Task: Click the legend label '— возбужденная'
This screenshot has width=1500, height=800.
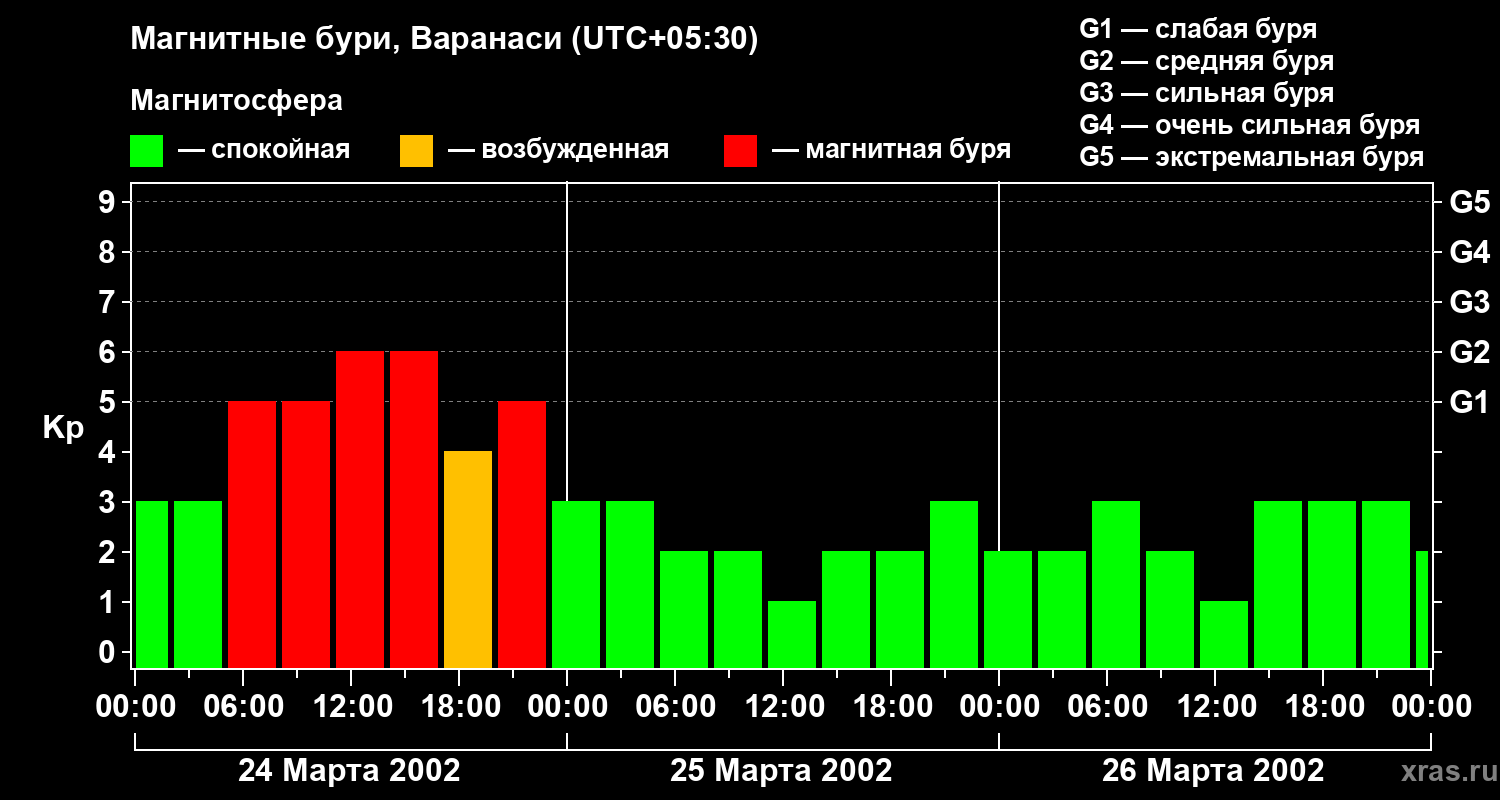Action: tap(558, 151)
